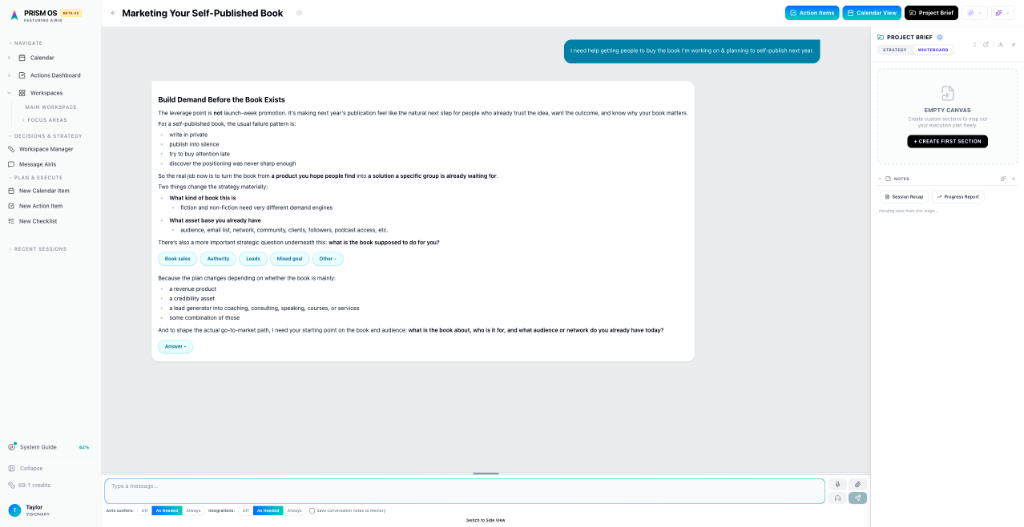Click the Collapse sidebar icon
1024x527 pixels.
[x=12, y=468]
